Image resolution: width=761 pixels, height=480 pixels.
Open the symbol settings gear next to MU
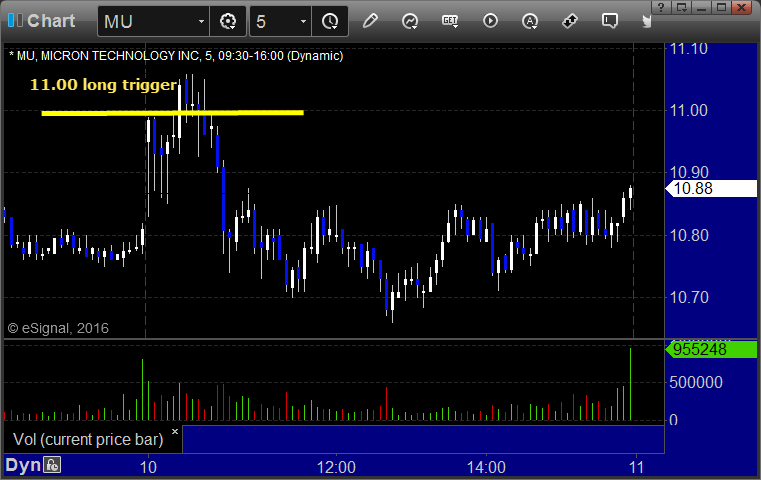[228, 21]
